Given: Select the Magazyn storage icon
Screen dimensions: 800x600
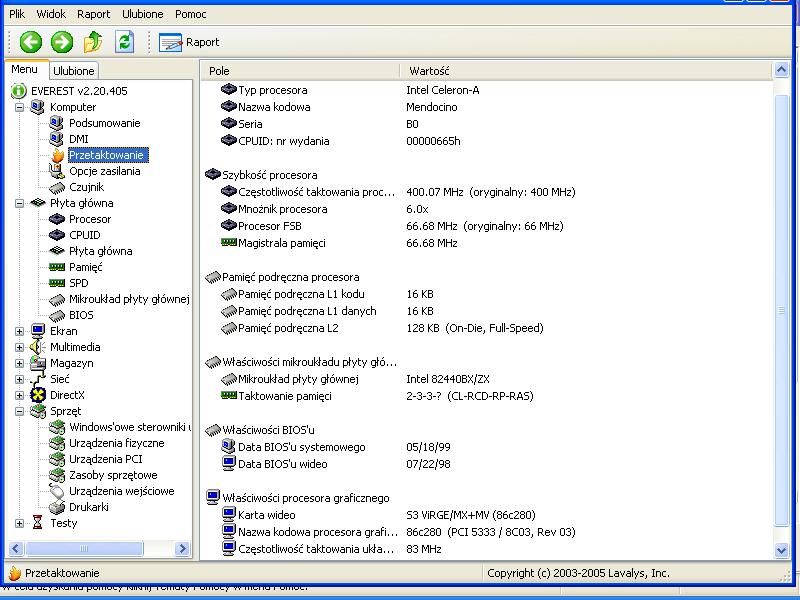Looking at the screenshot, I should [38, 363].
